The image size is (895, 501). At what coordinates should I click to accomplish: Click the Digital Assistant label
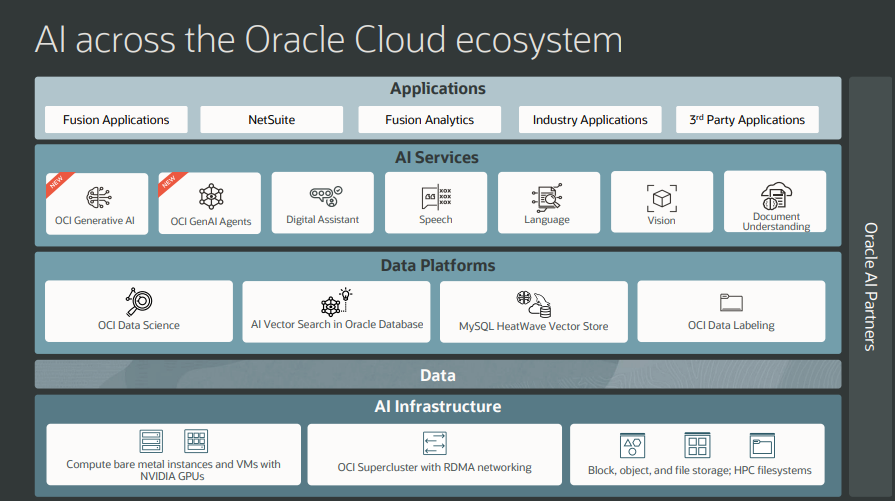[322, 220]
